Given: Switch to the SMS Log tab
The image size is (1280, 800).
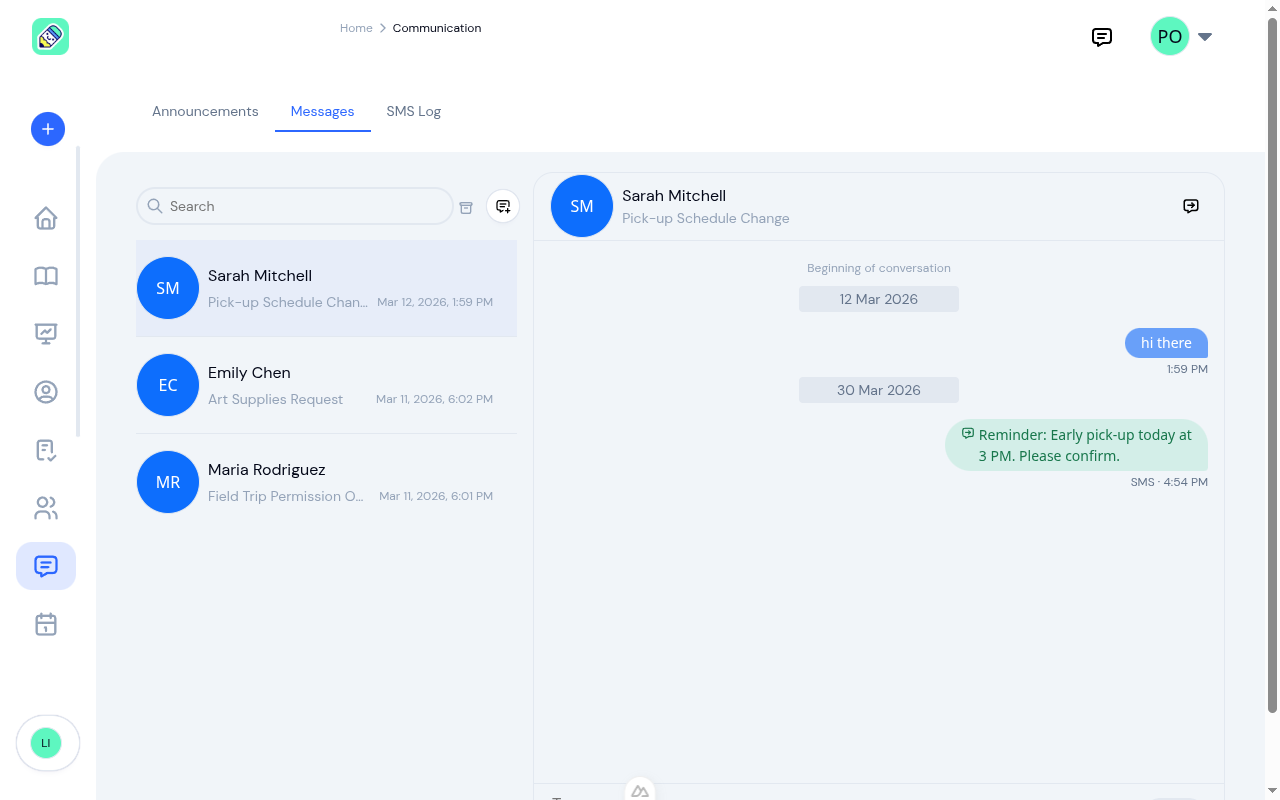Looking at the screenshot, I should [x=414, y=111].
